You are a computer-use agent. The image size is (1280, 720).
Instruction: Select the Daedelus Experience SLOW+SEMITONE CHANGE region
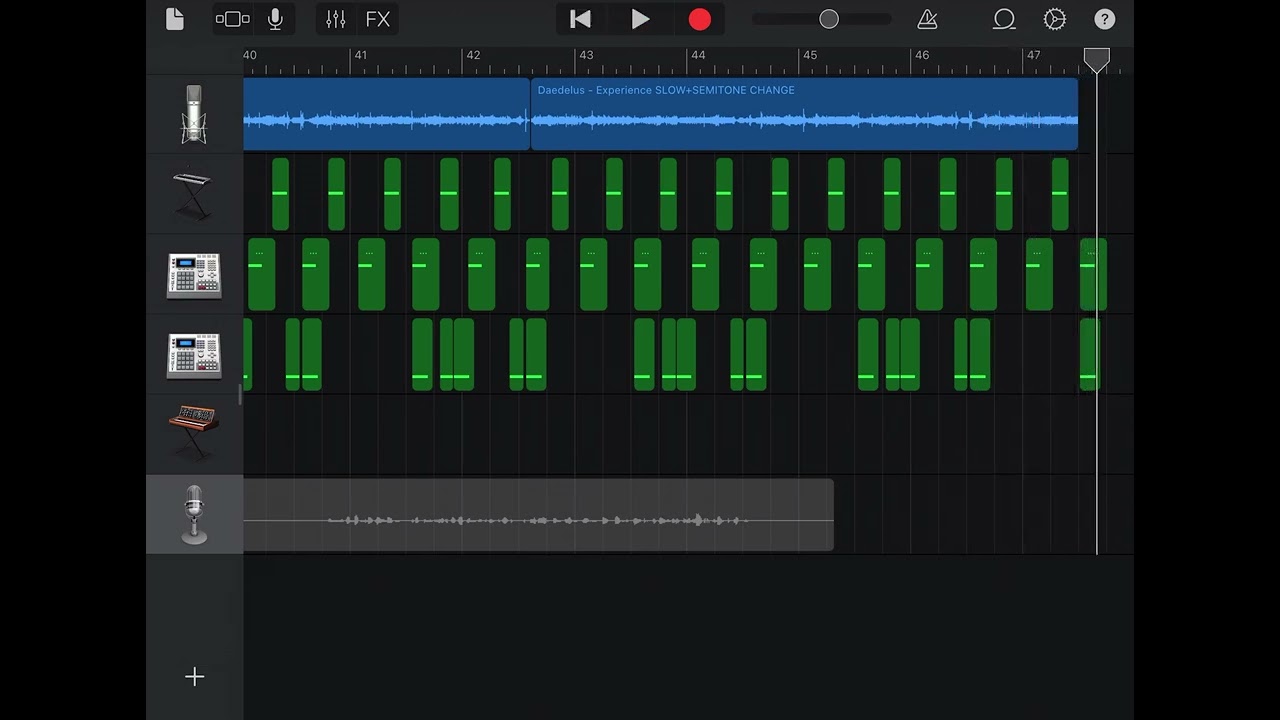[804, 114]
